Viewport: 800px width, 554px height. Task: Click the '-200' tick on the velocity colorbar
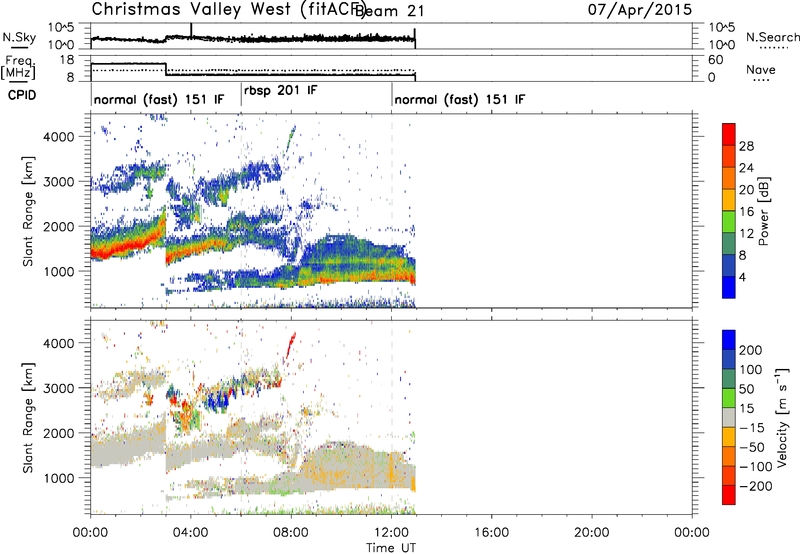[756, 486]
